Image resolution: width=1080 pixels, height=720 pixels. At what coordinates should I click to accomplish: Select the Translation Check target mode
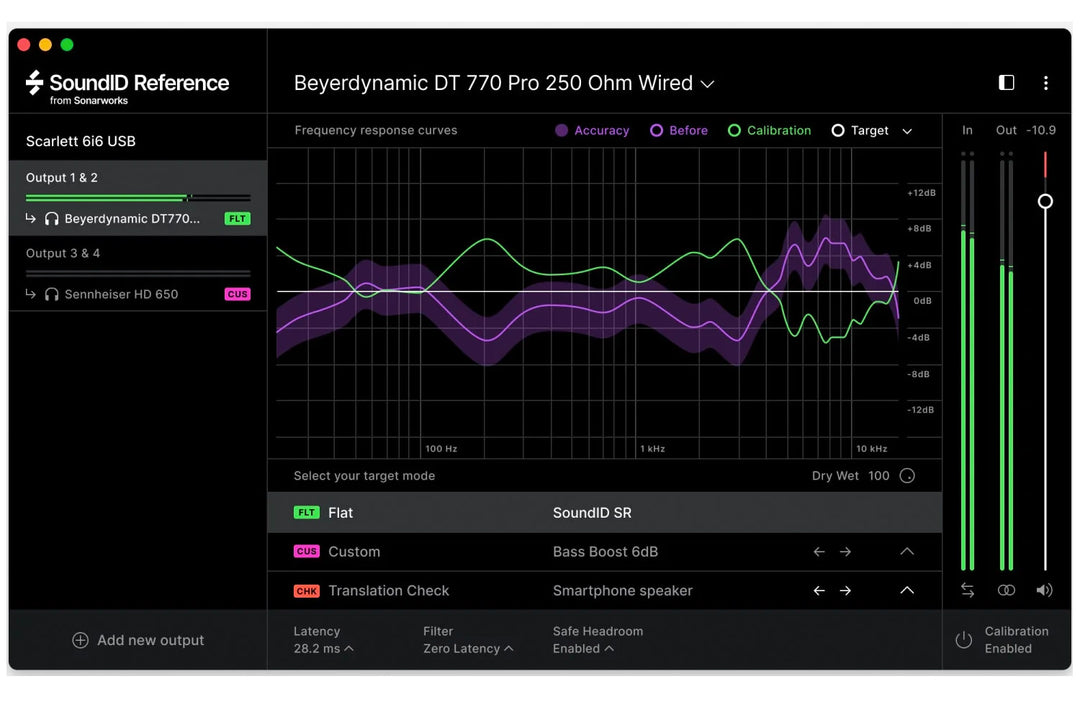(x=605, y=590)
